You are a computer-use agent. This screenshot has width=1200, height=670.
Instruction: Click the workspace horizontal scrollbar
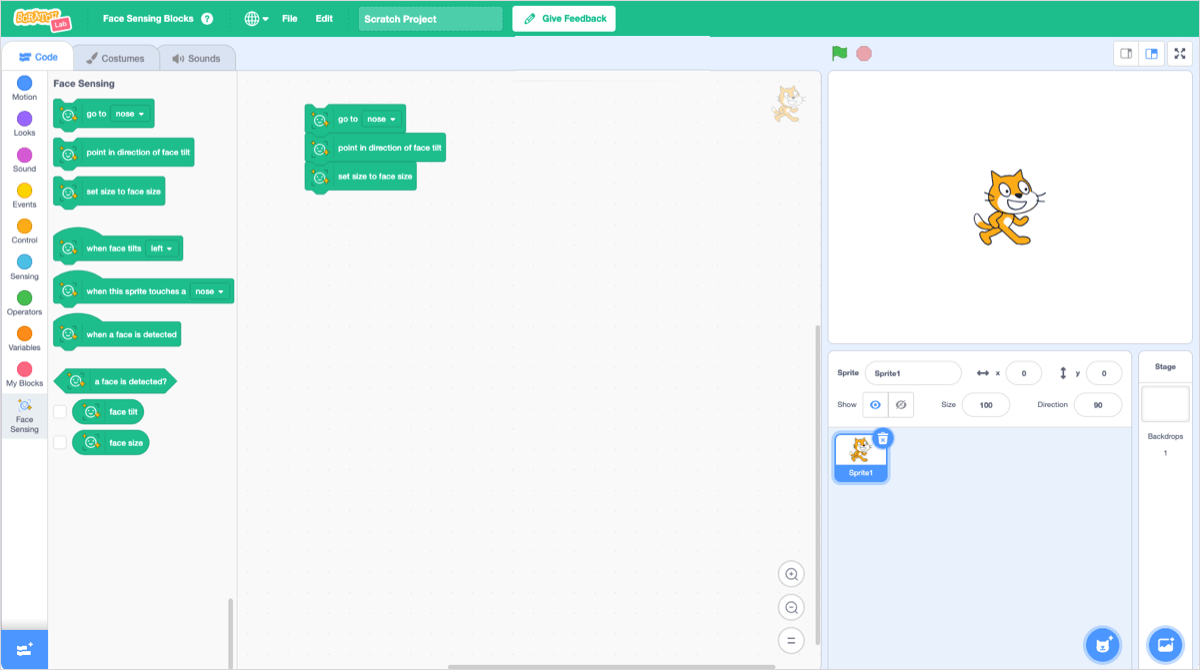(x=612, y=666)
